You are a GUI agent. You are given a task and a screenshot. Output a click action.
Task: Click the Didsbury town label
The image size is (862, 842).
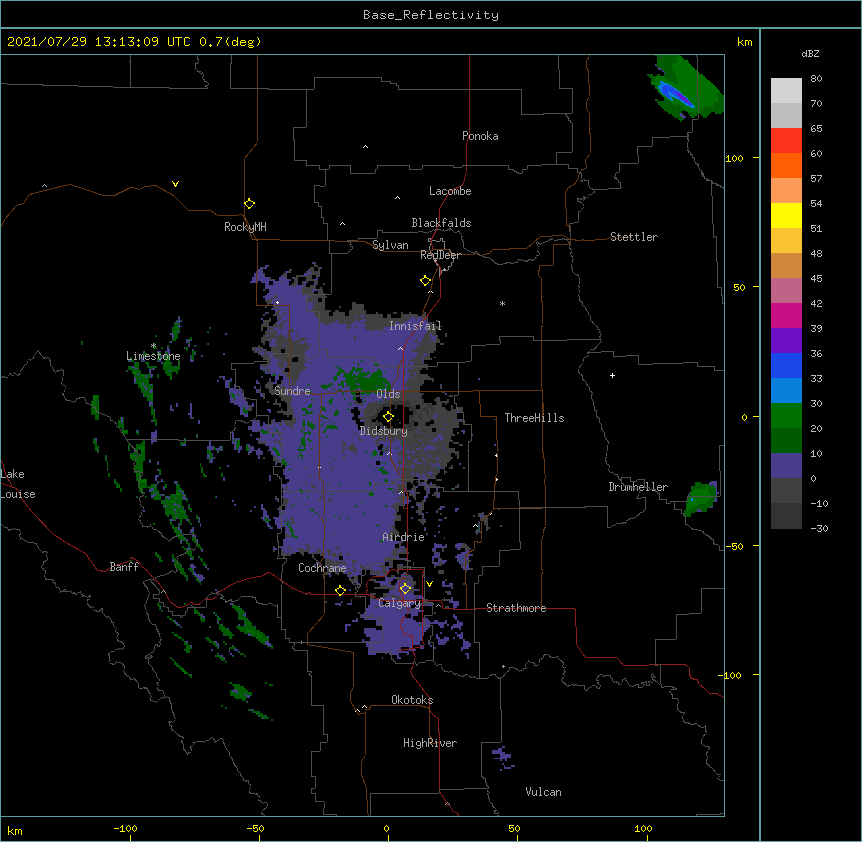(384, 431)
